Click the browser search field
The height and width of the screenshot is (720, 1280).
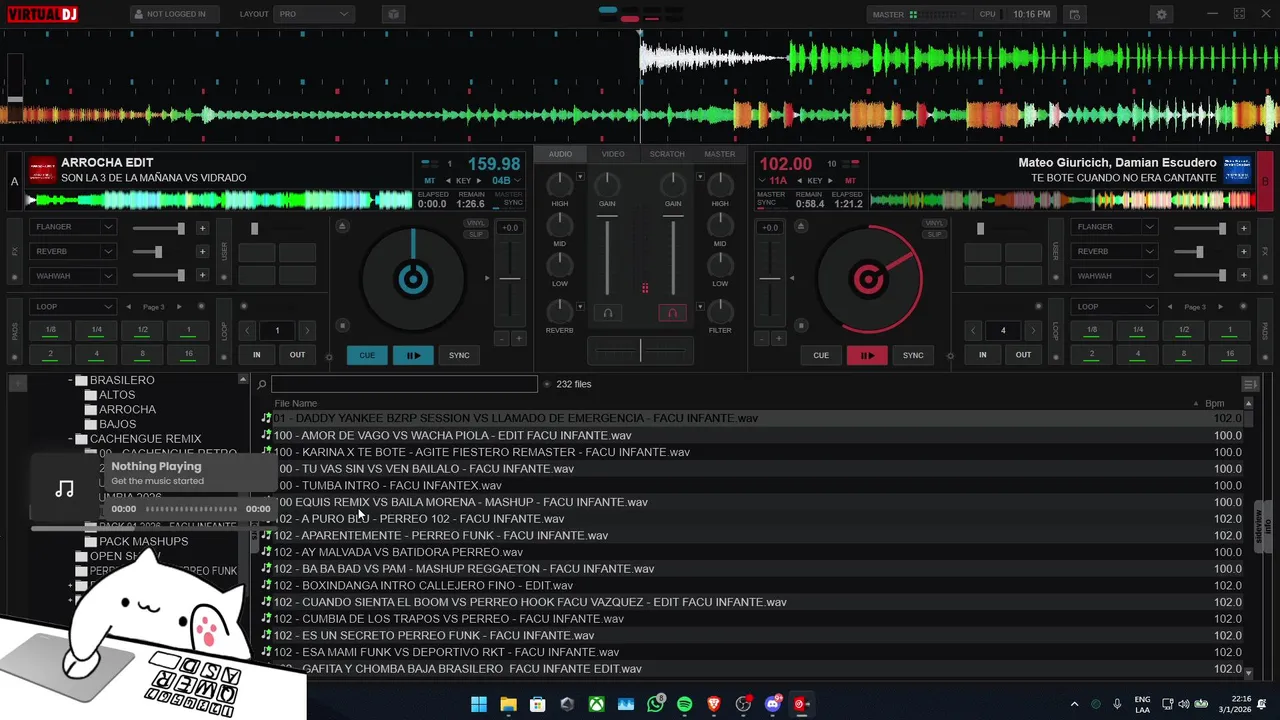point(404,384)
